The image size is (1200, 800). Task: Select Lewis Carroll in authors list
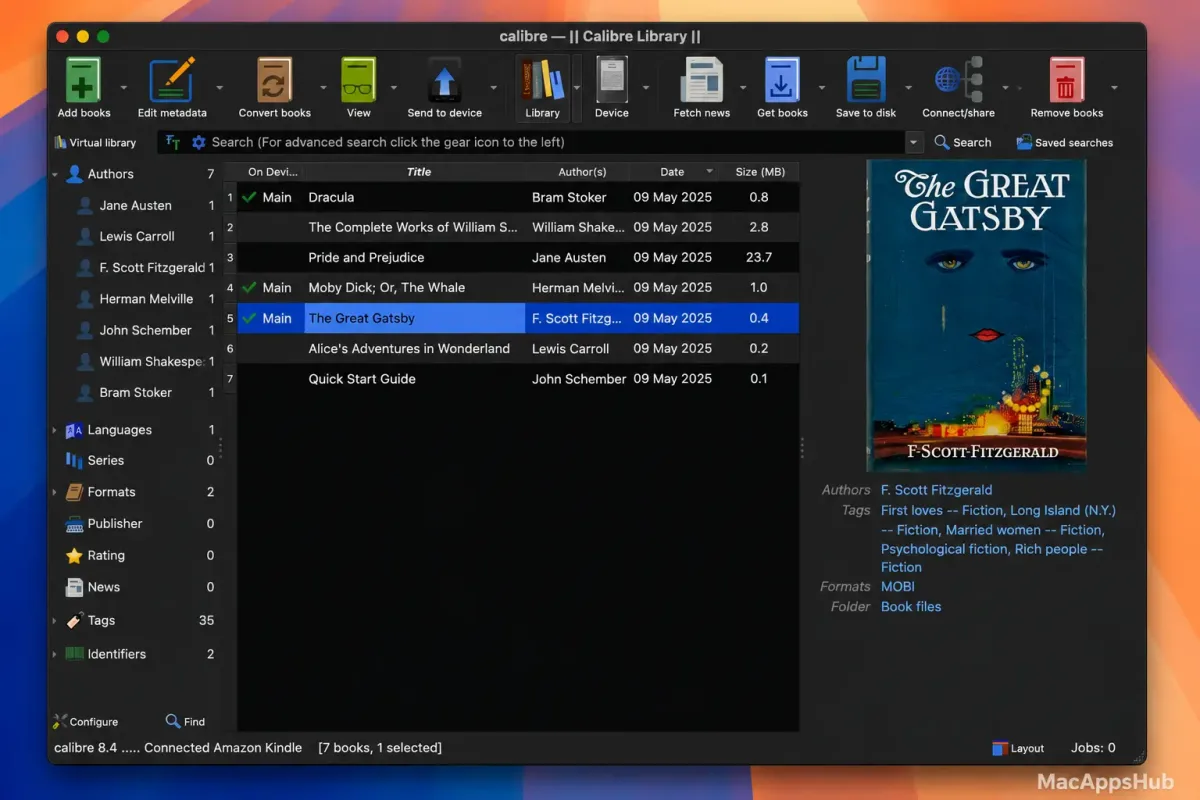pos(136,236)
